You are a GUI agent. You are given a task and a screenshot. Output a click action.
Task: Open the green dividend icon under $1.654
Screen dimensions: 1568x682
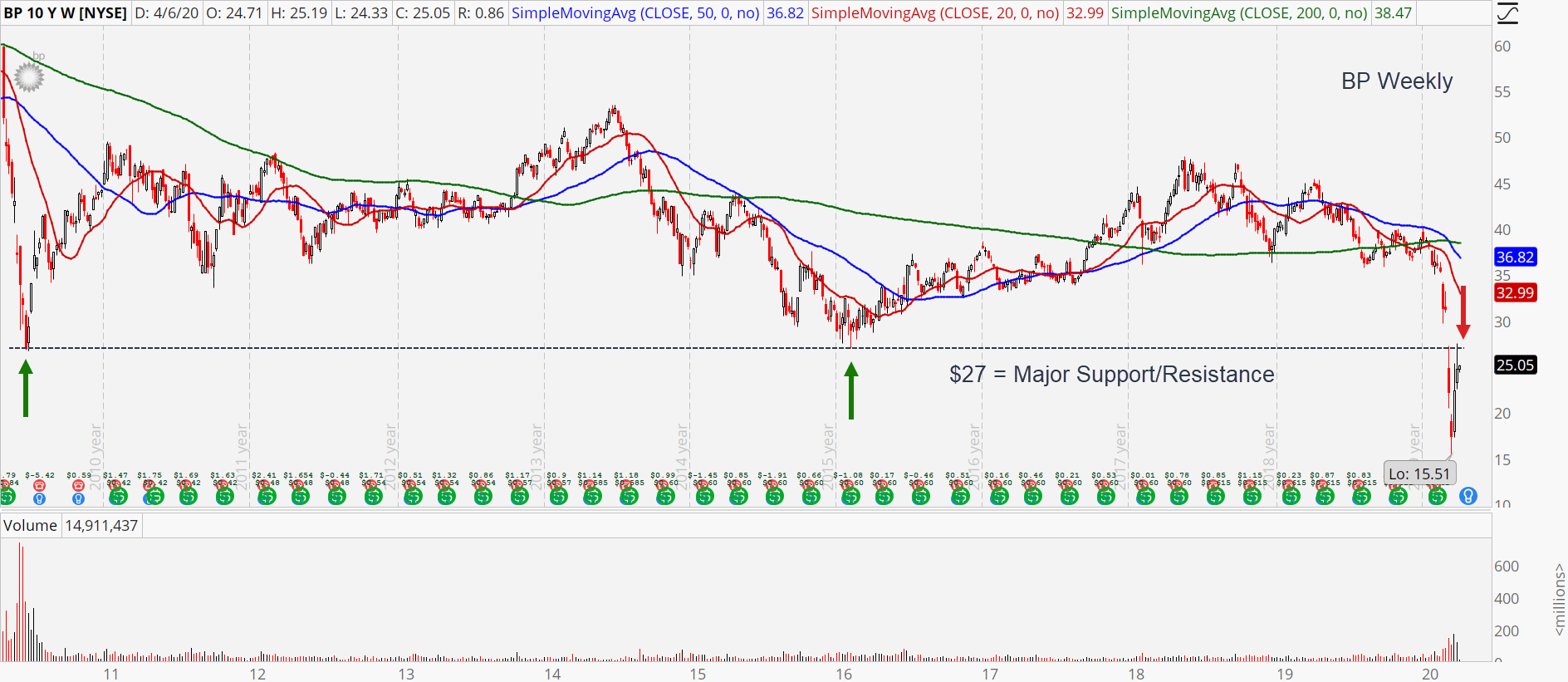pyautogui.click(x=300, y=497)
